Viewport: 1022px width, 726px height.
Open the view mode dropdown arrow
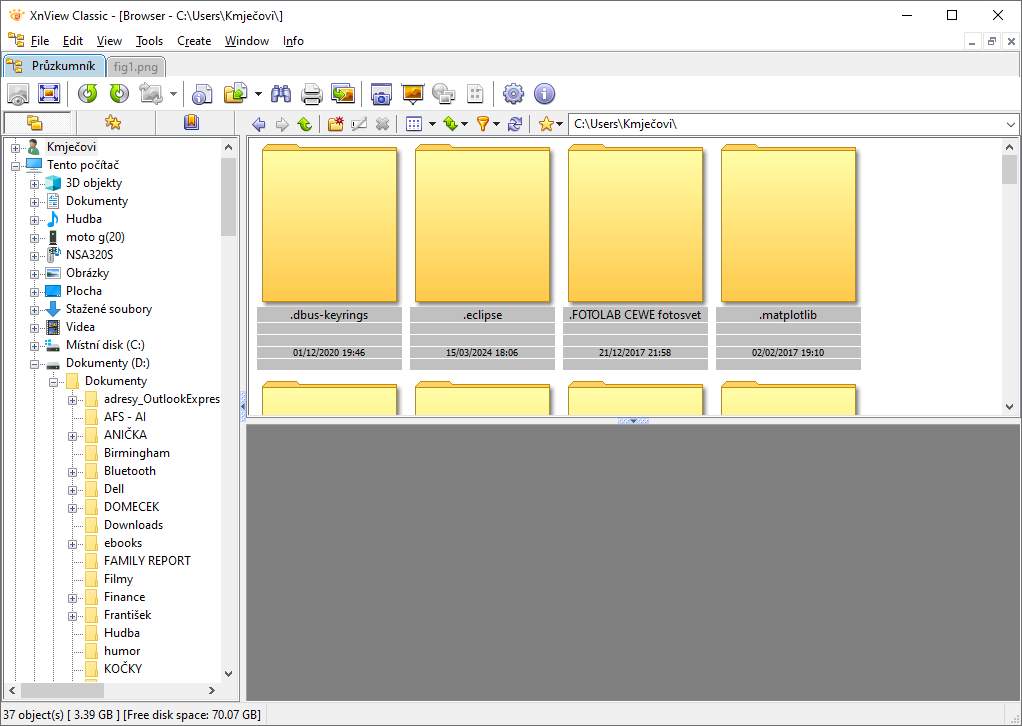click(x=432, y=124)
